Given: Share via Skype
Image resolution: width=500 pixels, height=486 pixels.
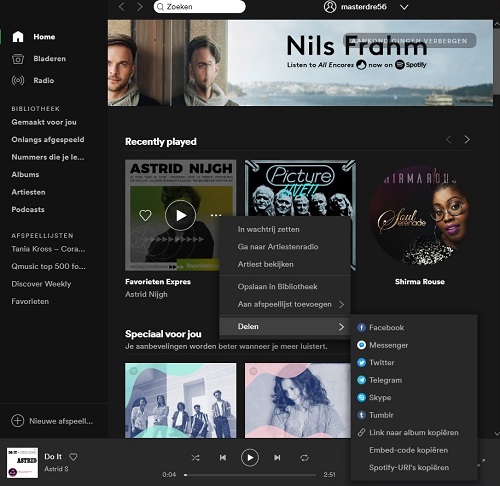Looking at the screenshot, I should tap(414, 397).
